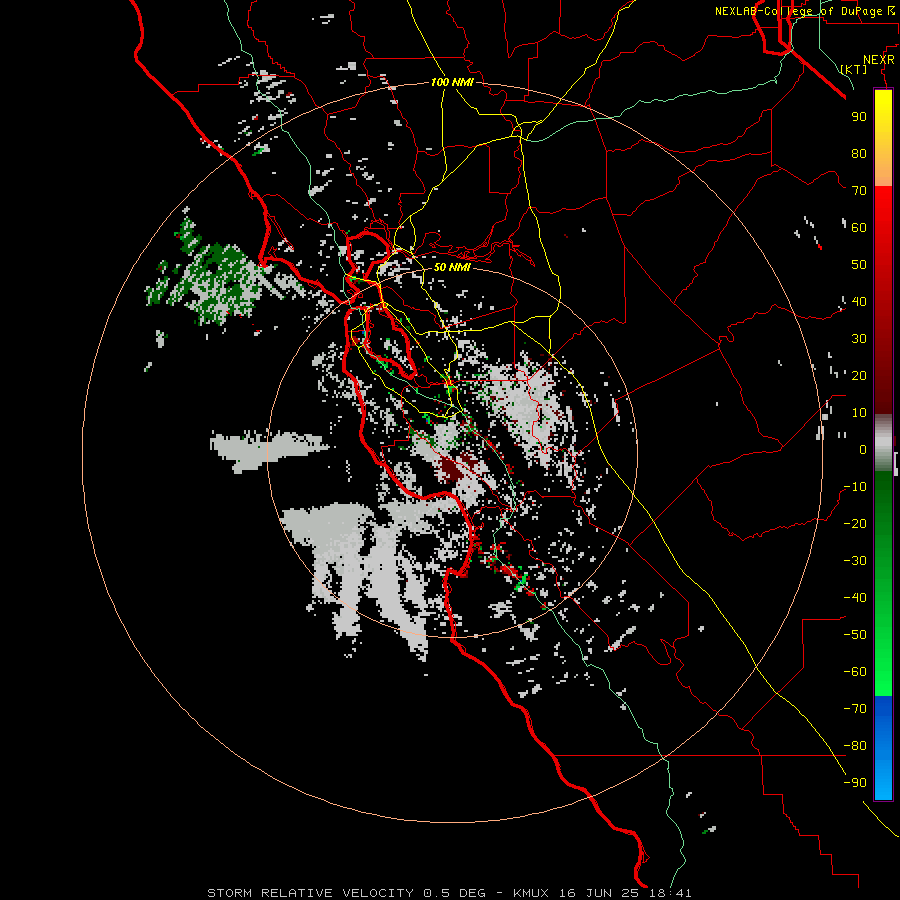Screen dimensions: 900x900
Task: Click the -30 value on velocity scale
Action: [855, 561]
